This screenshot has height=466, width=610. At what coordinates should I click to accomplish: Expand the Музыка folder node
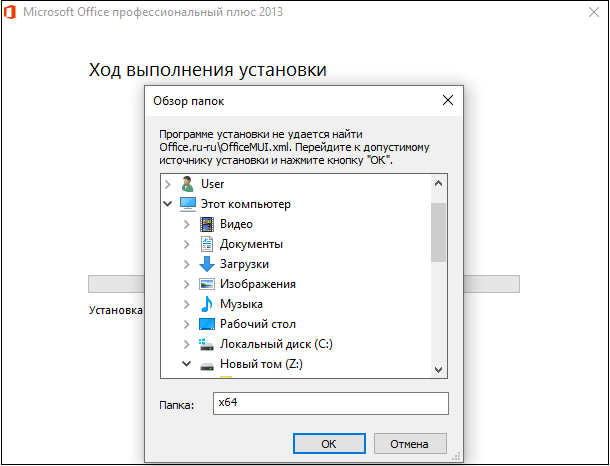[x=187, y=304]
